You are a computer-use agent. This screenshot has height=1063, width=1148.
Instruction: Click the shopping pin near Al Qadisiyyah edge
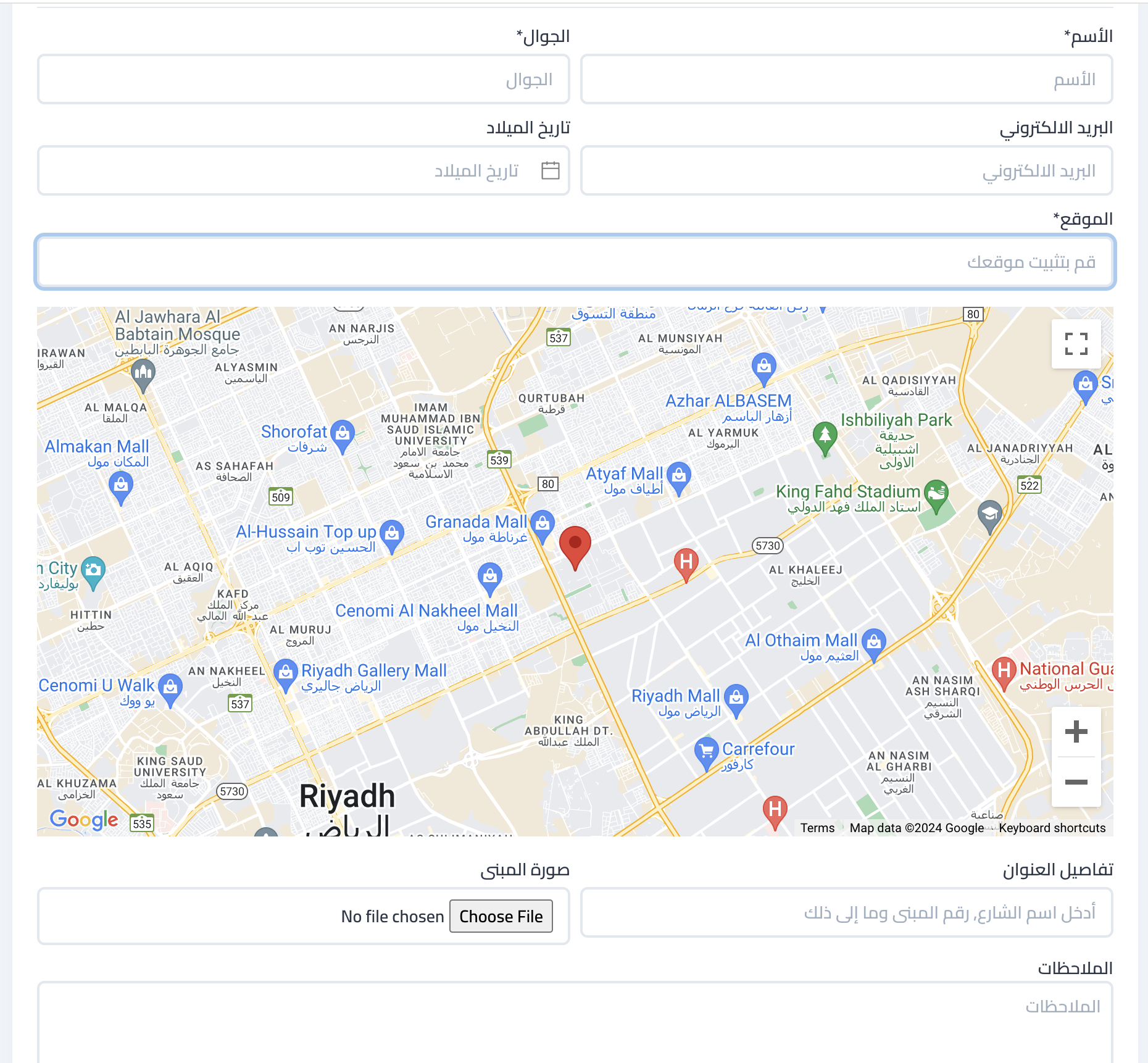1086,386
